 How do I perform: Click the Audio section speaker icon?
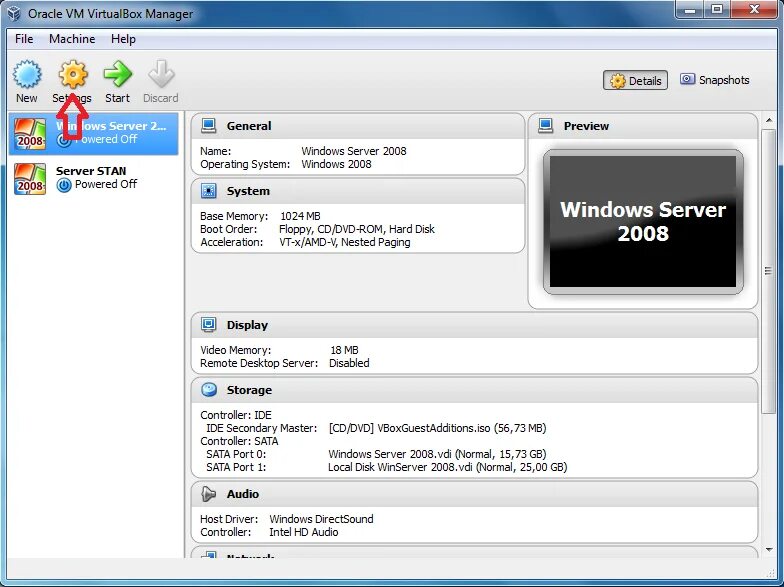[x=208, y=494]
